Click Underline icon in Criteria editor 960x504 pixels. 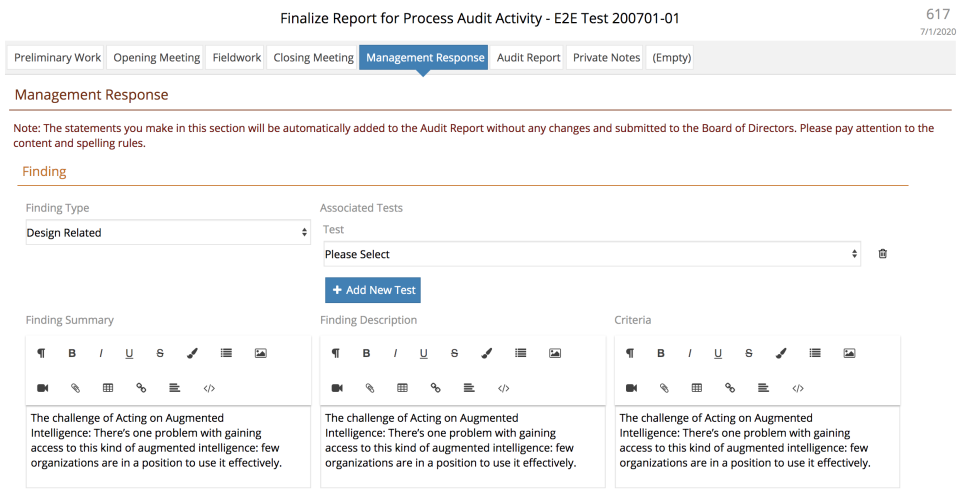tap(718, 353)
